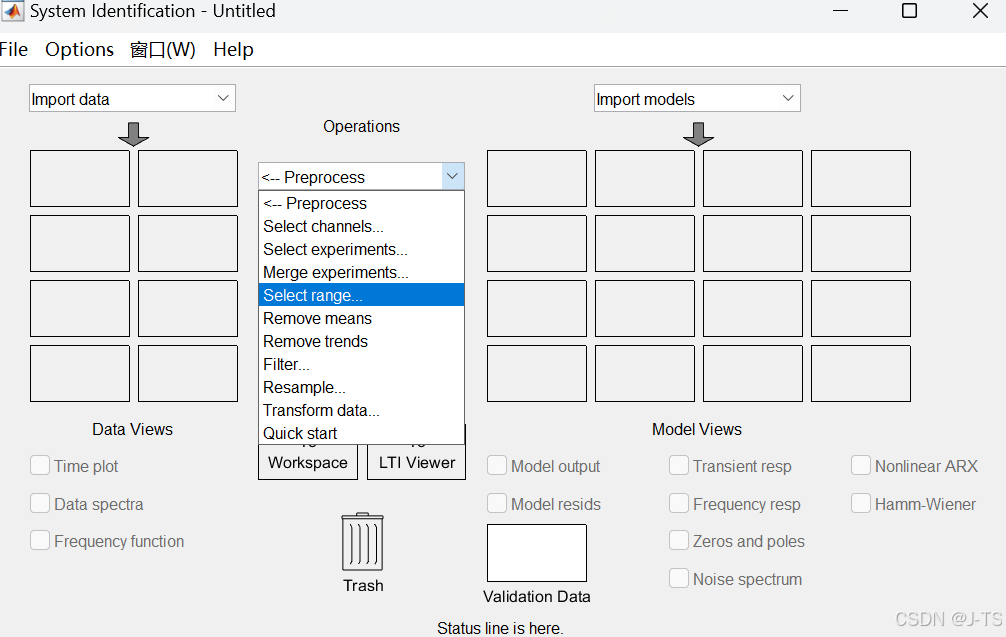Toggle the Model output checkbox
The height and width of the screenshot is (637, 1006).
497,465
